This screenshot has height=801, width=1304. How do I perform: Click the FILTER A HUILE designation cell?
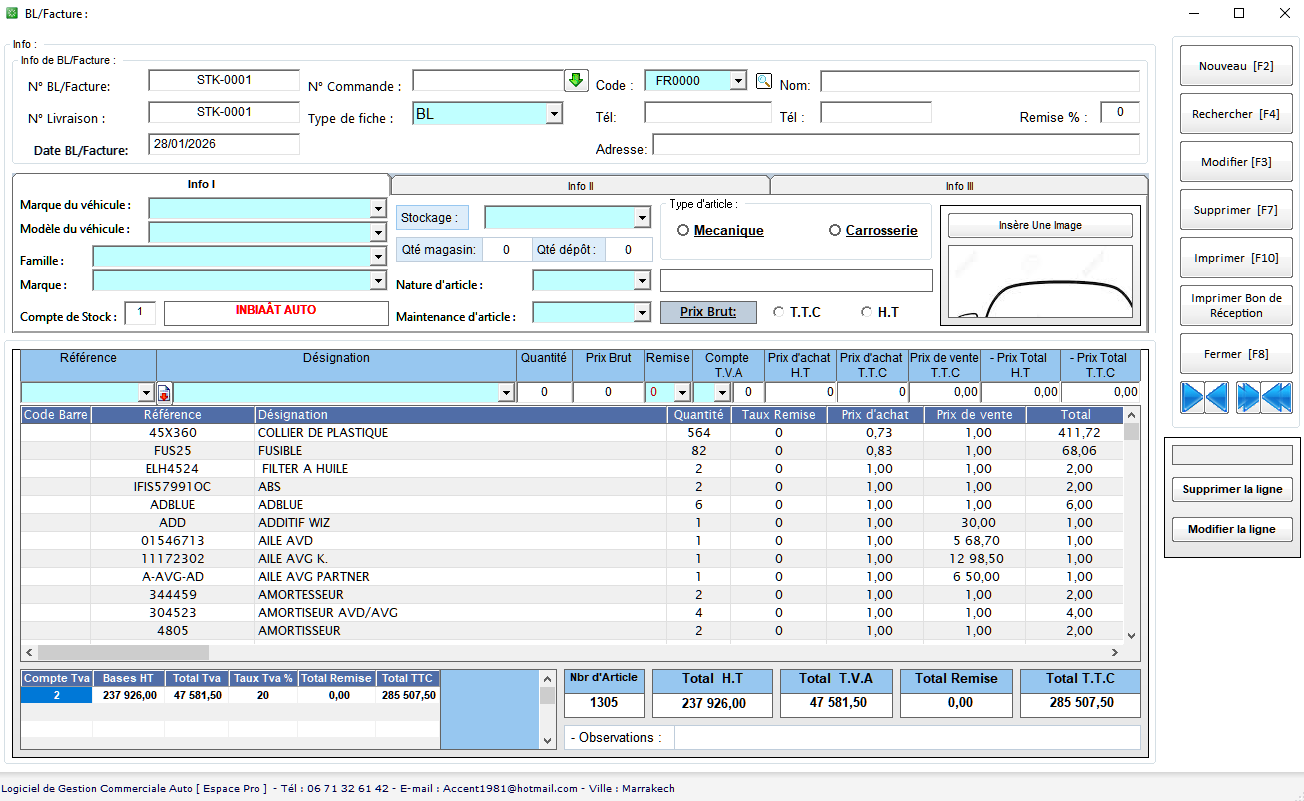[461, 469]
